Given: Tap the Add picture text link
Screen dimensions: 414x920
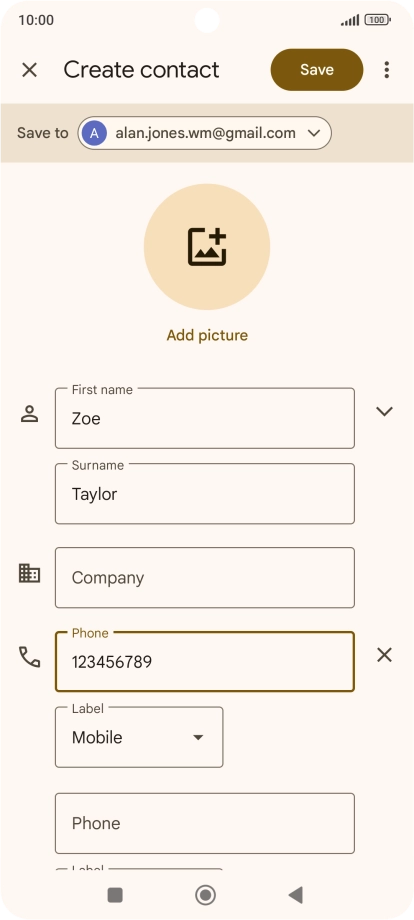Looking at the screenshot, I should point(207,335).
